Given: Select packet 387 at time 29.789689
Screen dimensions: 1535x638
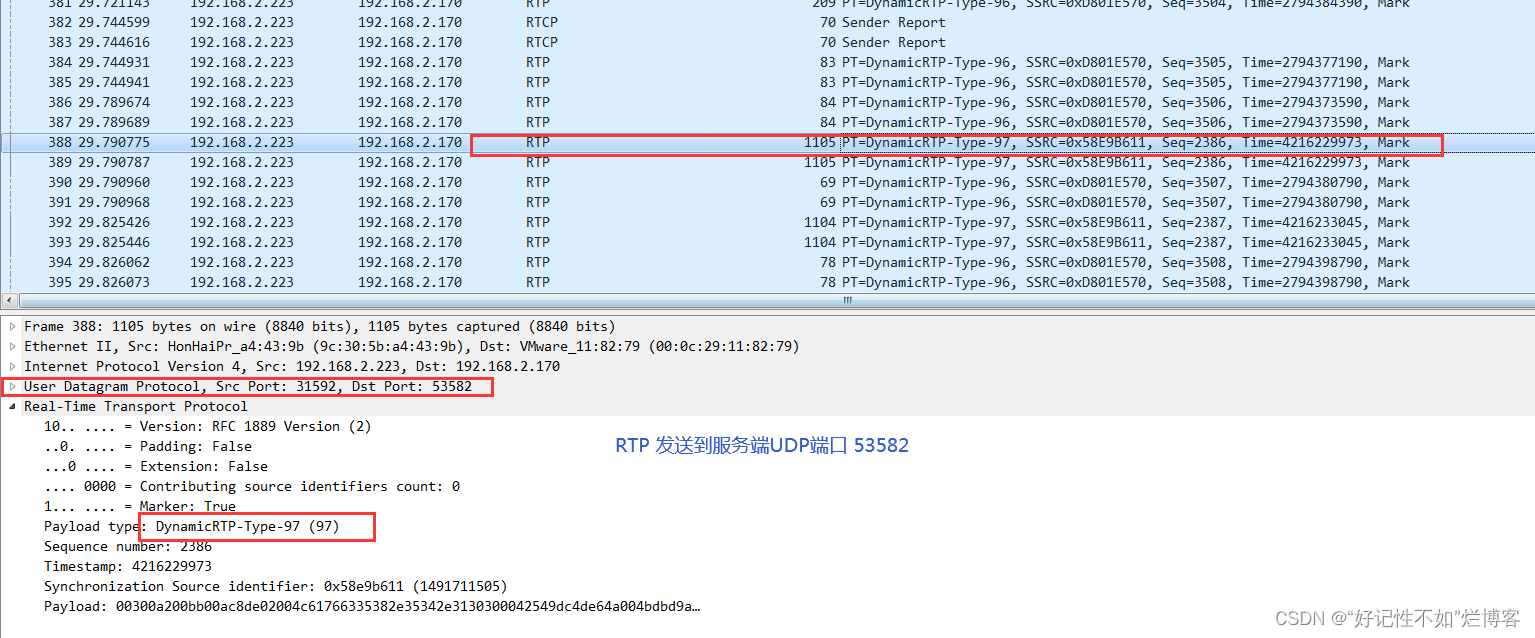Looking at the screenshot, I should click(x=767, y=122).
